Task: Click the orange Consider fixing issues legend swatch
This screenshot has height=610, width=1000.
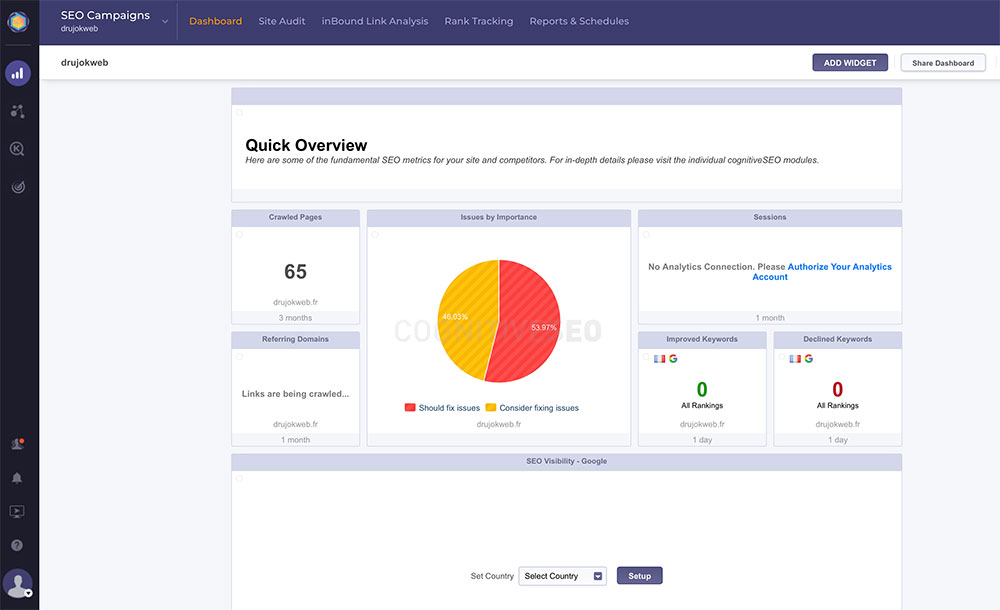Action: pyautogui.click(x=490, y=408)
